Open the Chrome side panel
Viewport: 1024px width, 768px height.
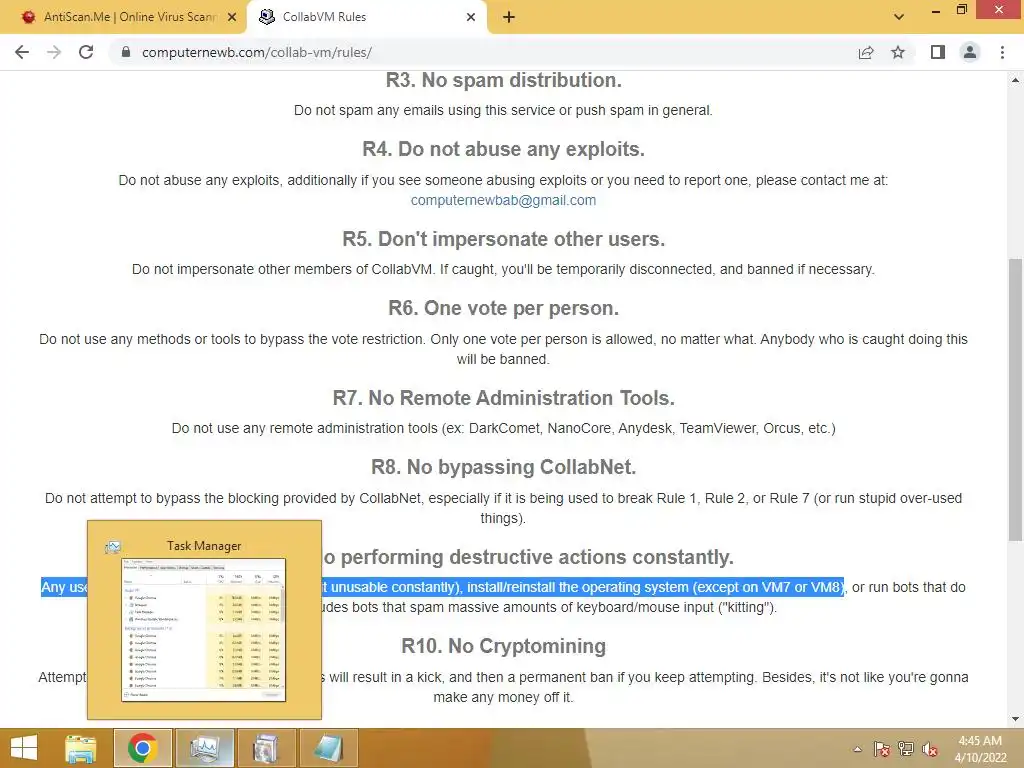(x=938, y=52)
